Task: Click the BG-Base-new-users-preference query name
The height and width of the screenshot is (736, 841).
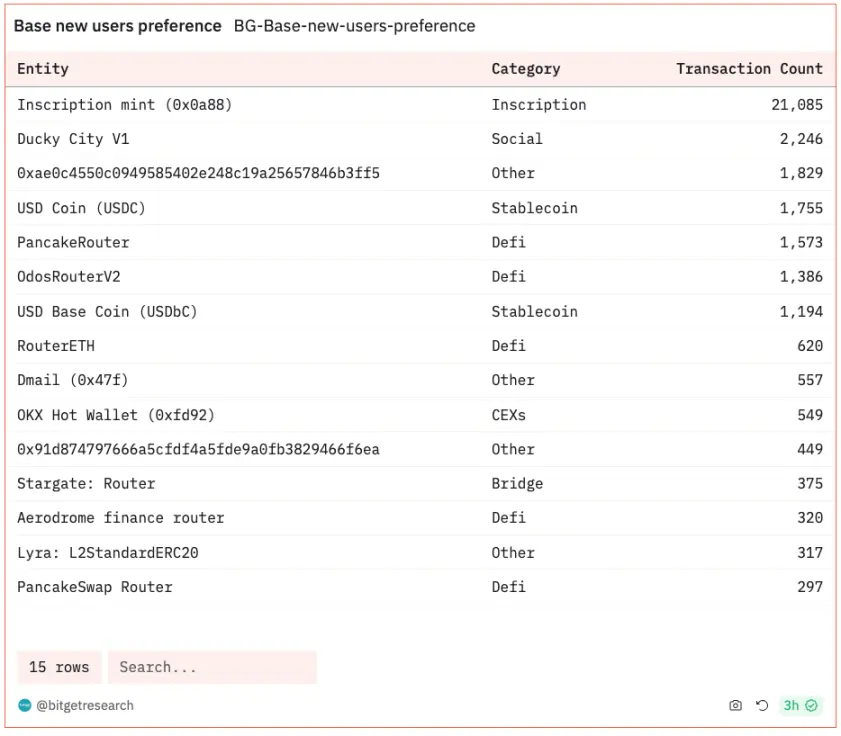Action: [354, 26]
